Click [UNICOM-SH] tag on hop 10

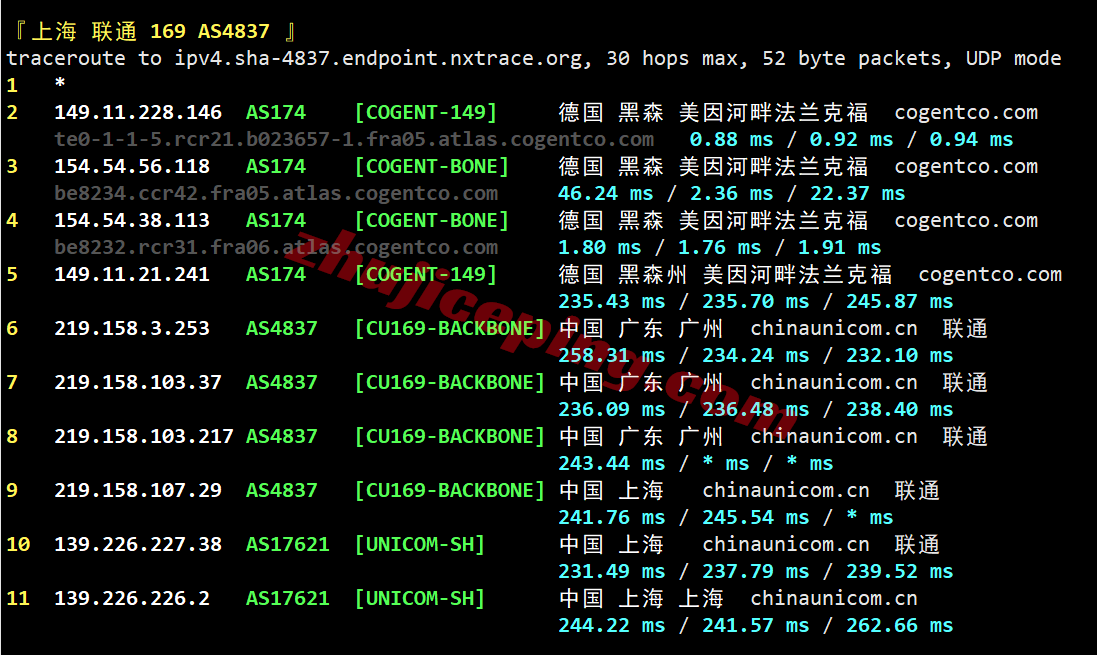419,544
